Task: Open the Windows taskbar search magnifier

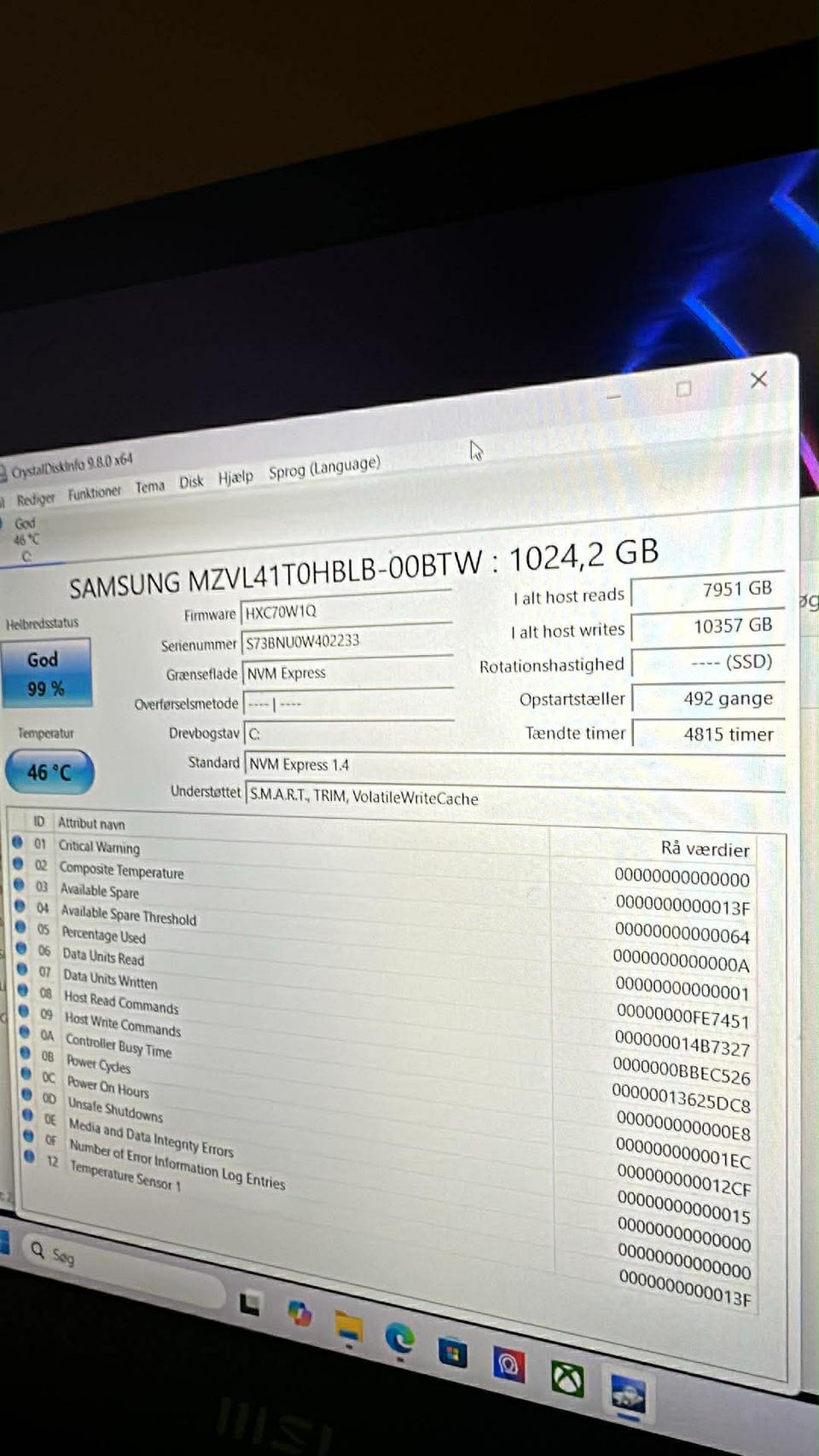Action: 37,1250
